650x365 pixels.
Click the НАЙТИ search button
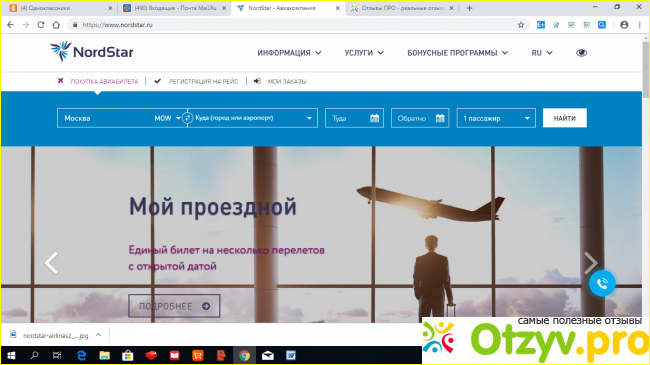(565, 118)
